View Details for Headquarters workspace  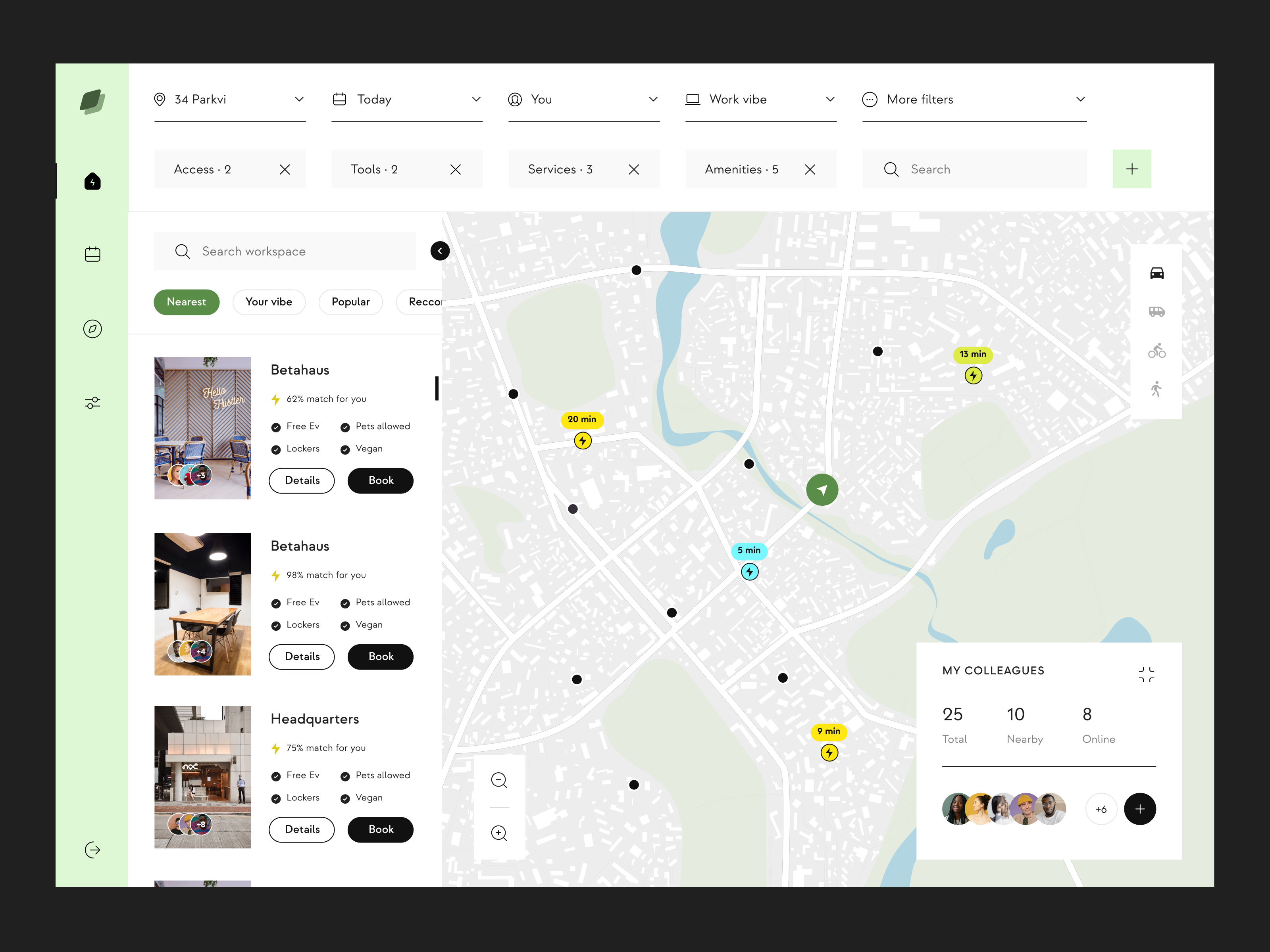click(x=301, y=830)
